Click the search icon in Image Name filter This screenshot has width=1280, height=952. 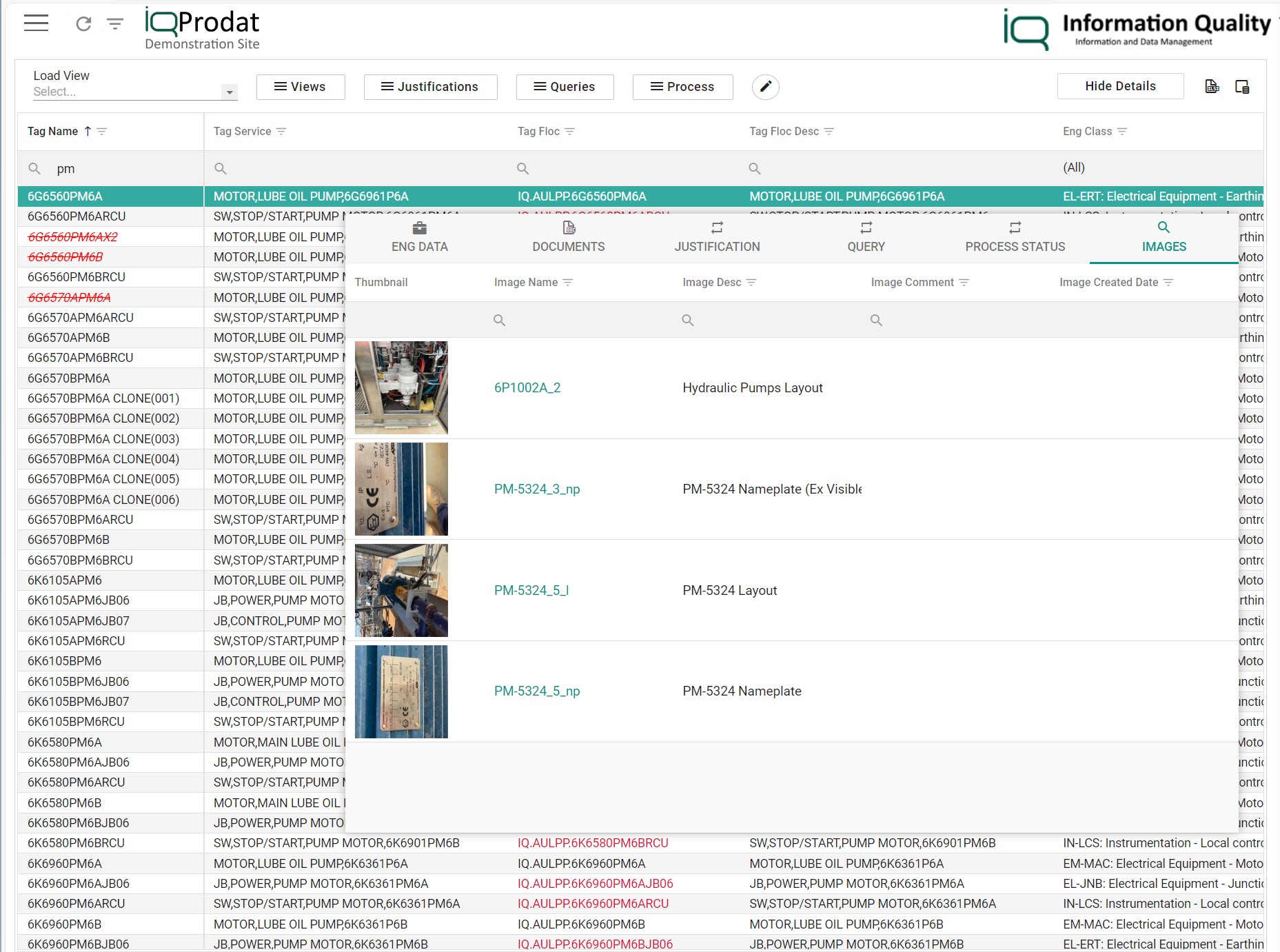(500, 320)
